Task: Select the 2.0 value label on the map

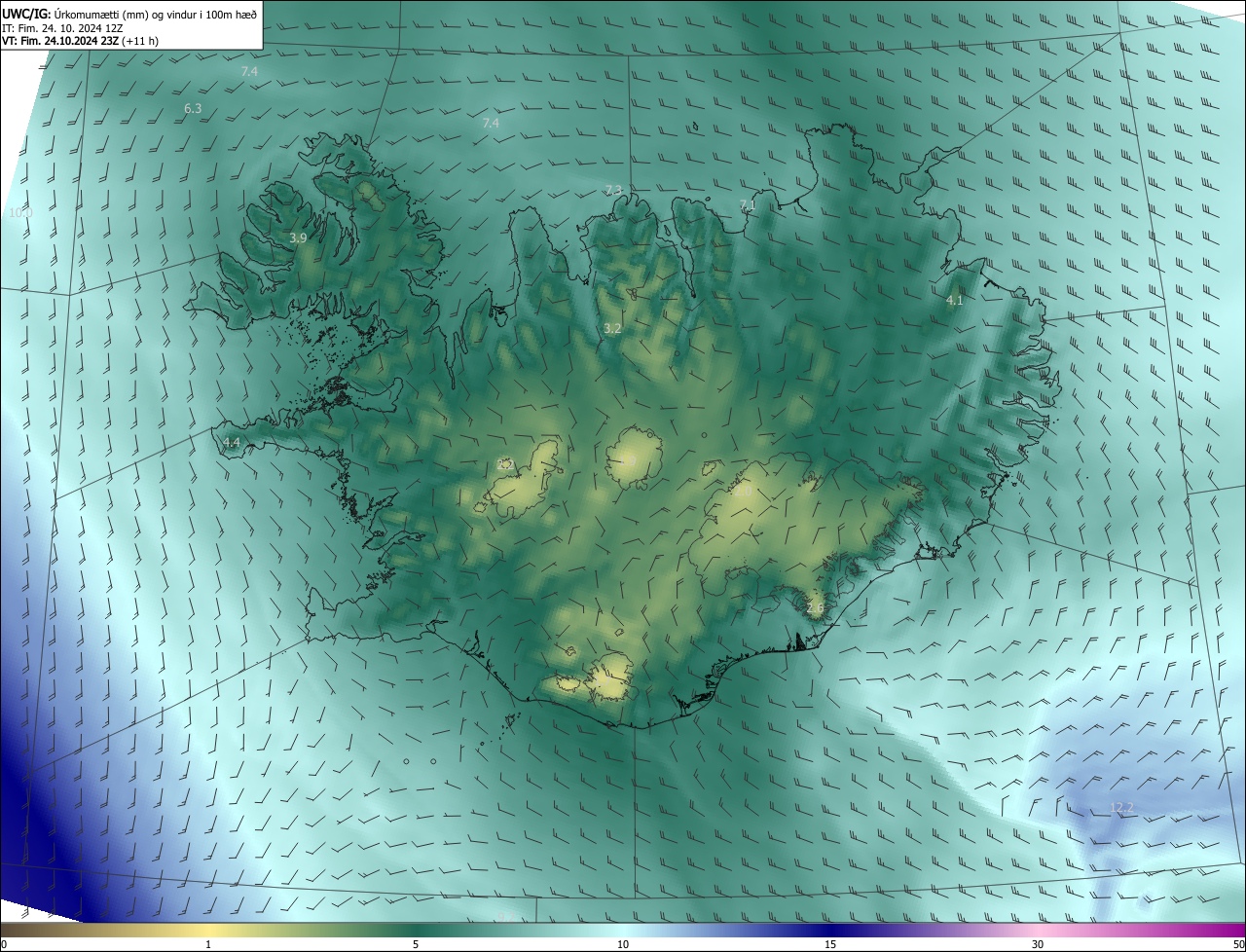Action: click(x=742, y=493)
